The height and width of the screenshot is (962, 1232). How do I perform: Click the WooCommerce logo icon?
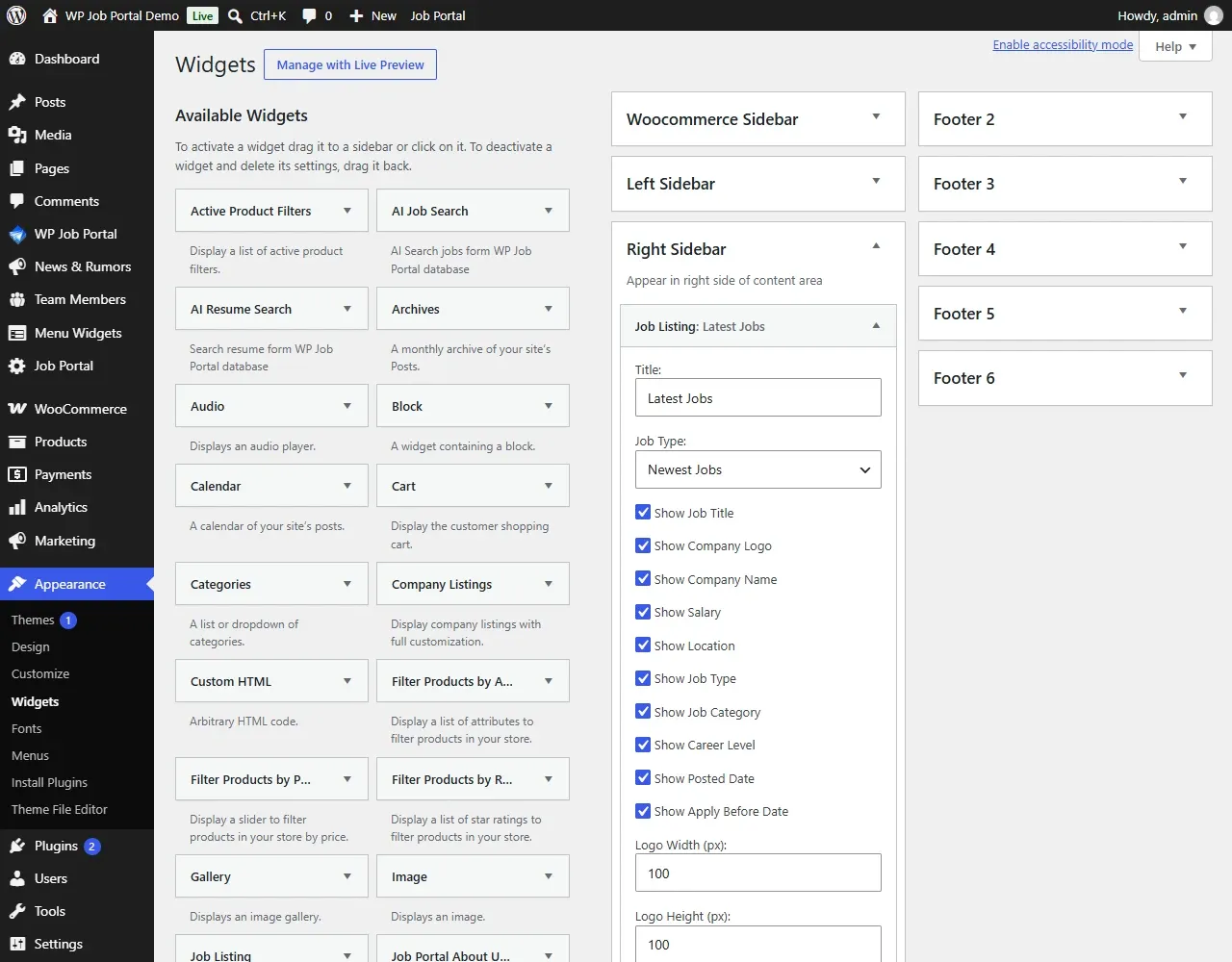tap(17, 409)
